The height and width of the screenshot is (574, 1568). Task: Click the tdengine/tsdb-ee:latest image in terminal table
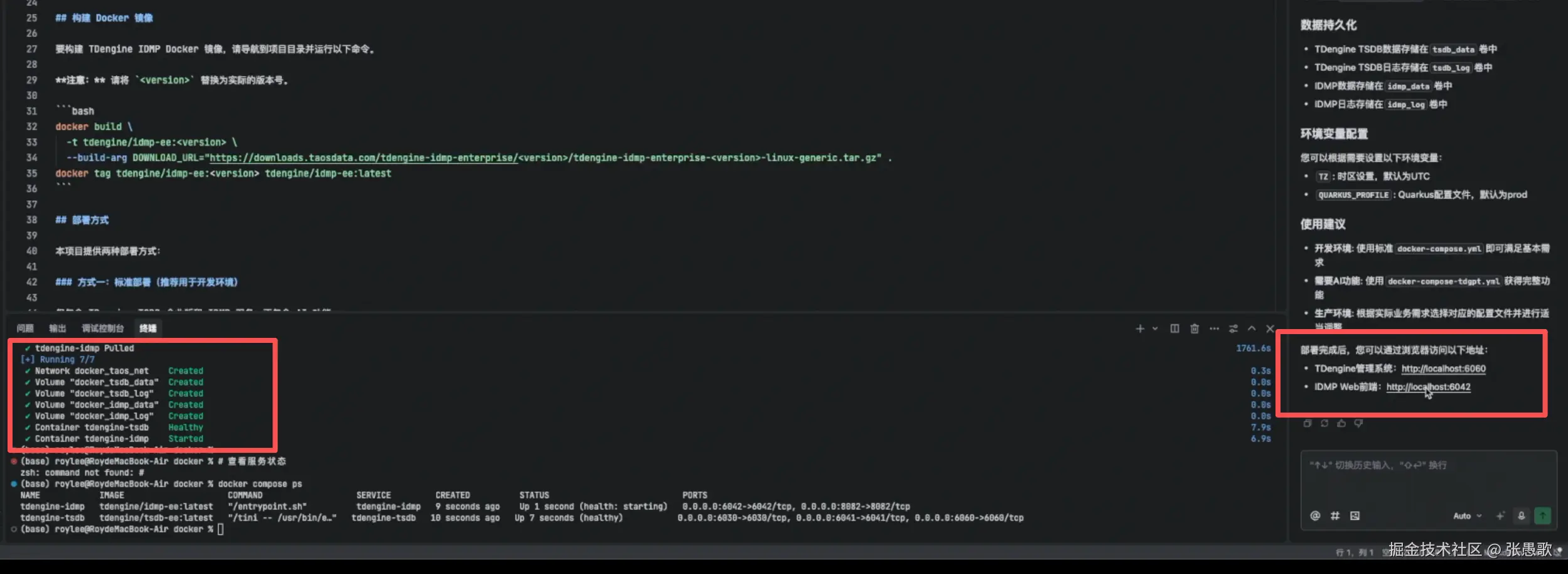coord(156,517)
